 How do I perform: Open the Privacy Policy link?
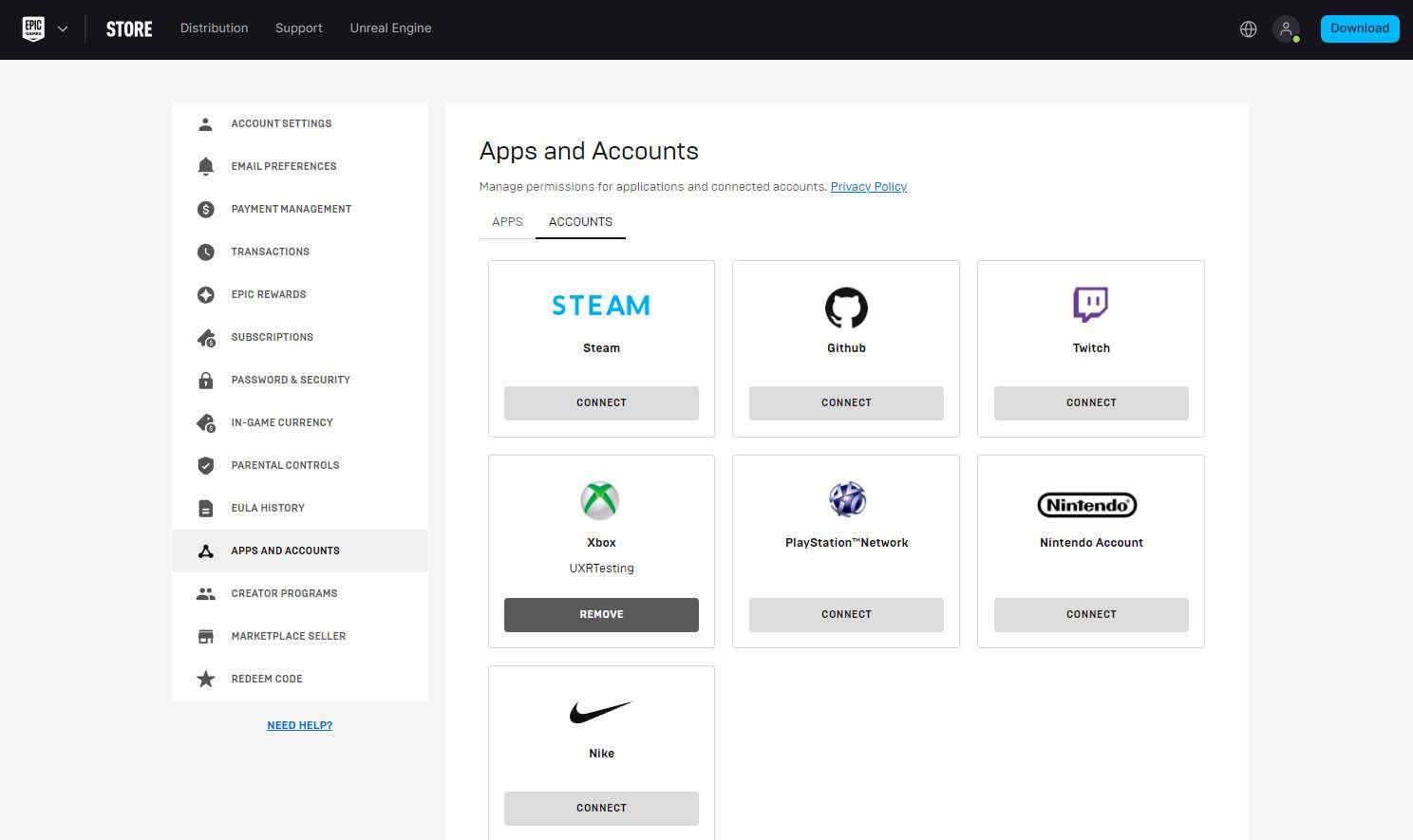click(x=869, y=187)
